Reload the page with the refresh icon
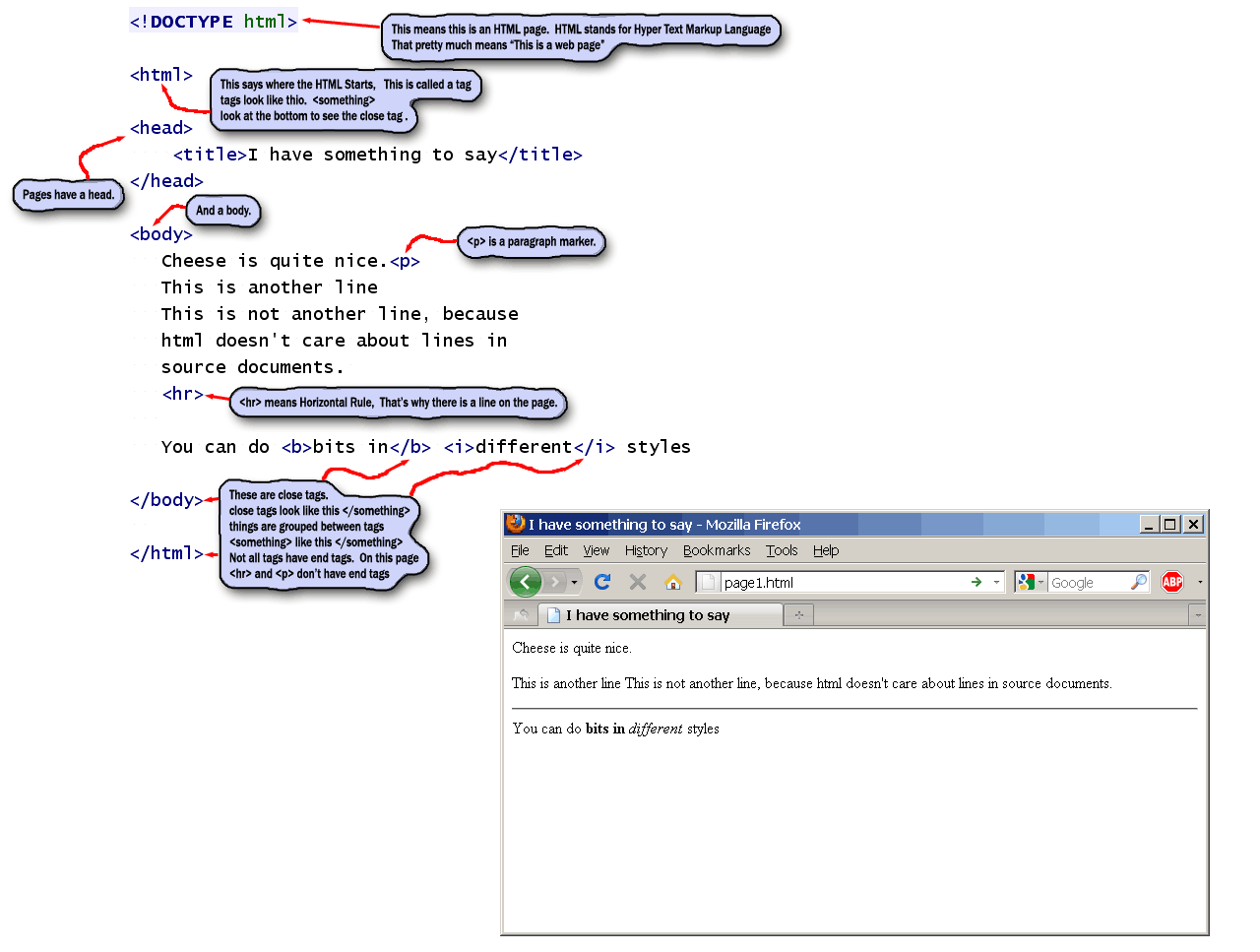Image resolution: width=1260 pixels, height=952 pixels. tap(602, 582)
